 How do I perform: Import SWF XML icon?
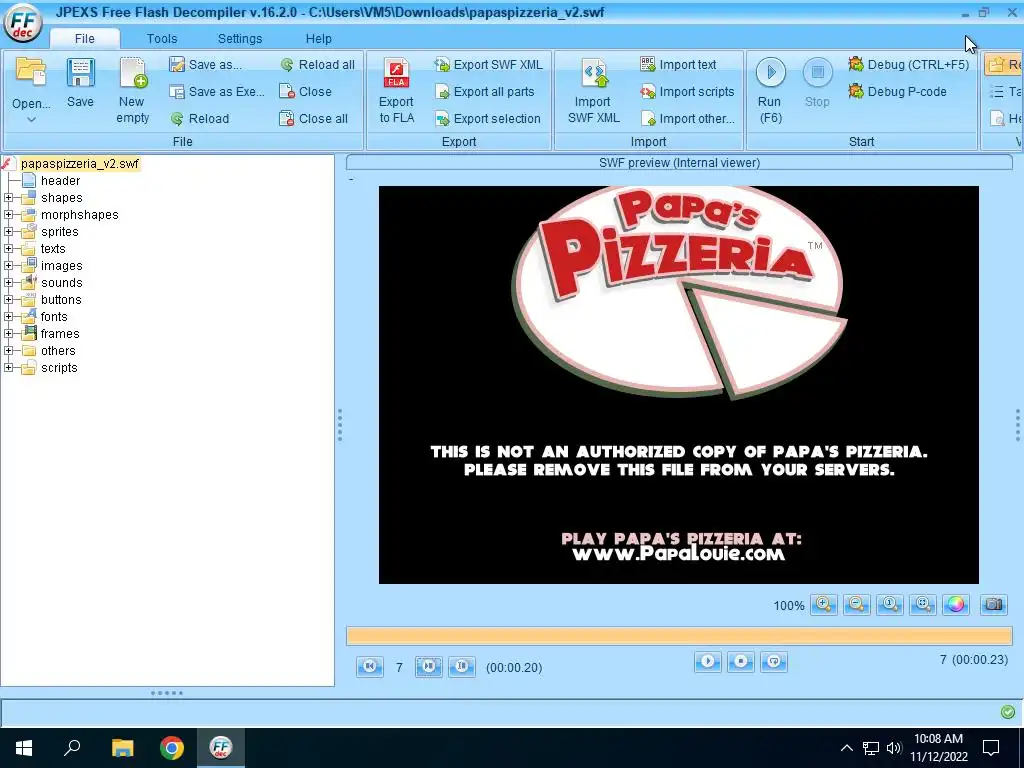593,73
